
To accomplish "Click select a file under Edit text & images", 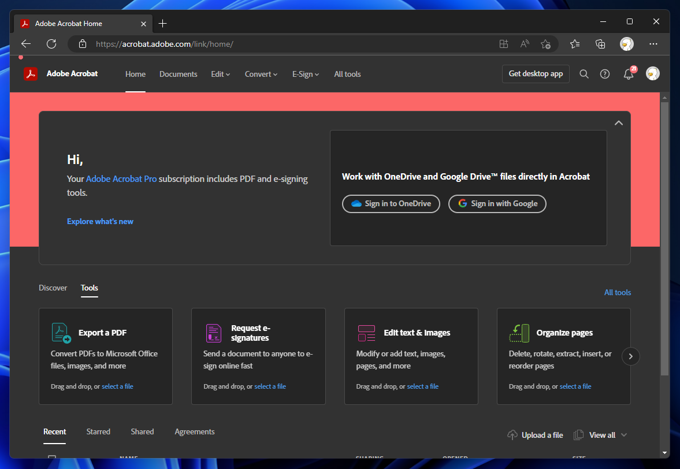I will coord(422,387).
